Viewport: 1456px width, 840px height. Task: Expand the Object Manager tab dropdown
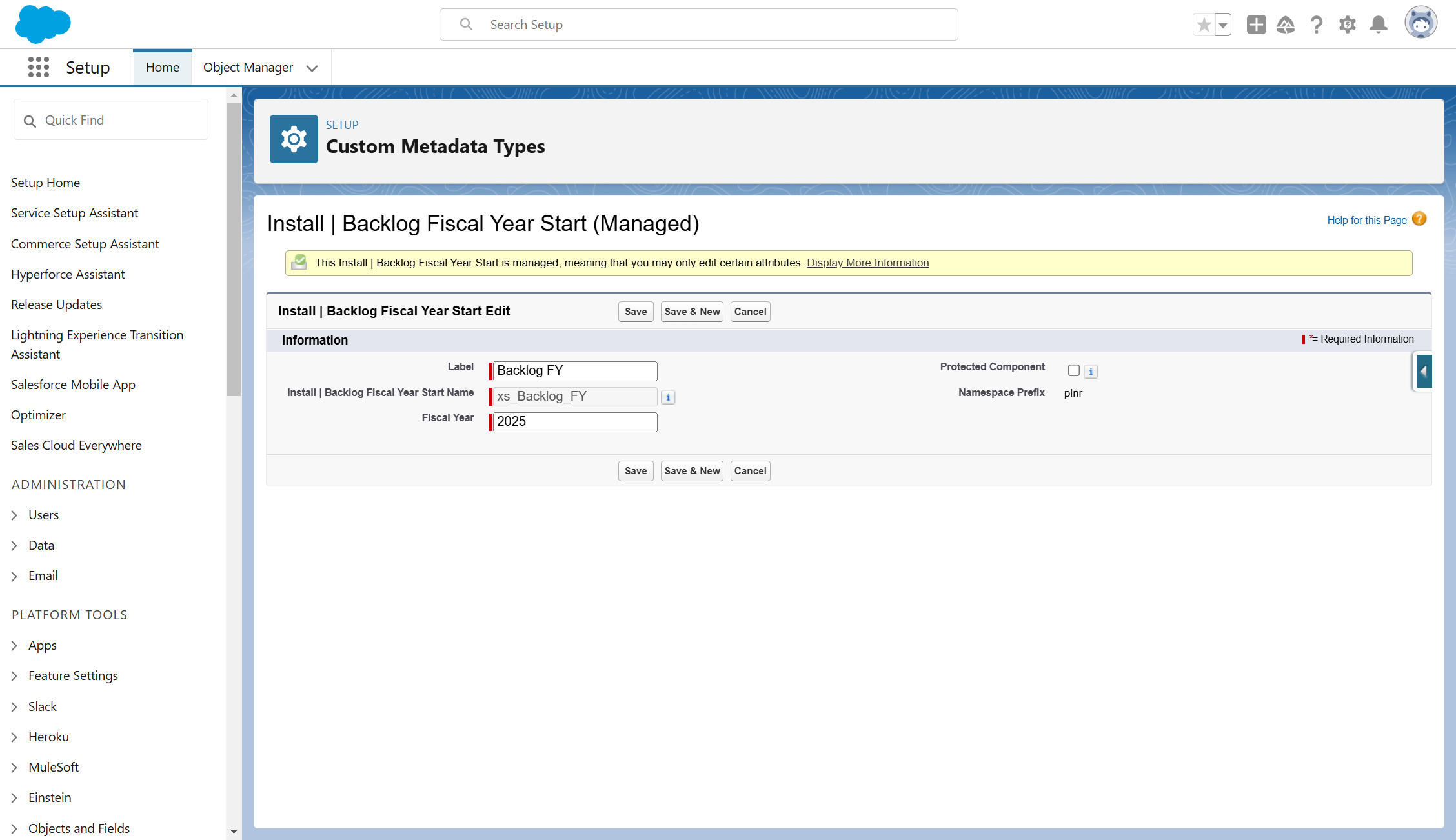coord(312,68)
